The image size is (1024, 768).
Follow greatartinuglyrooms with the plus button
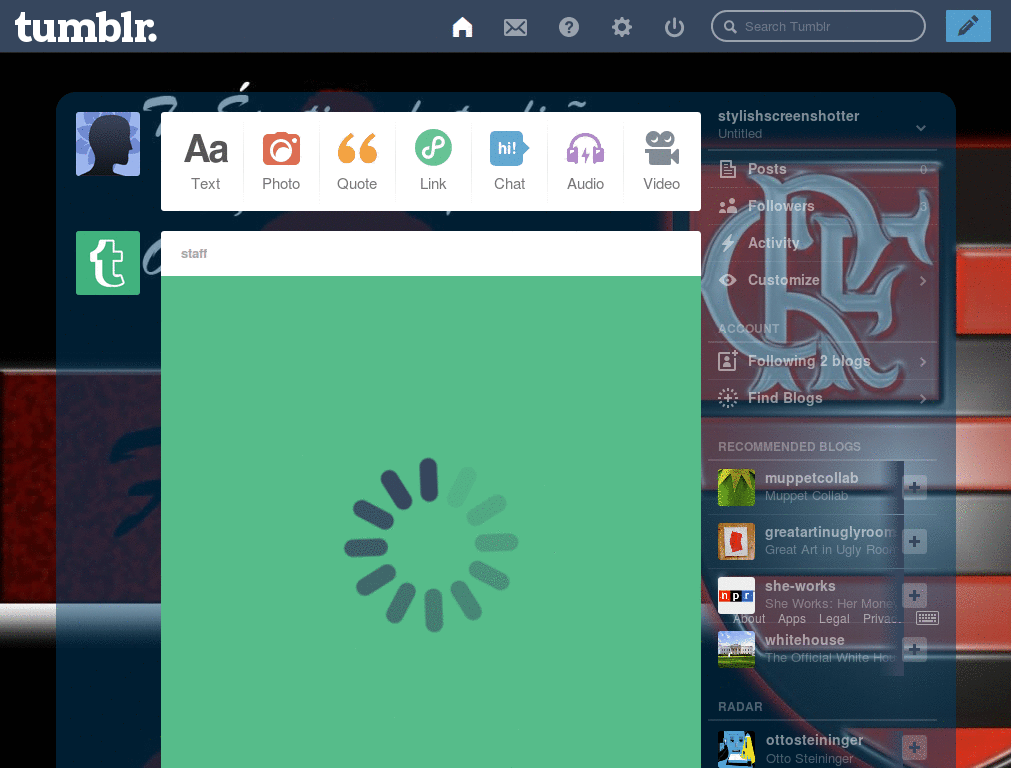[914, 541]
